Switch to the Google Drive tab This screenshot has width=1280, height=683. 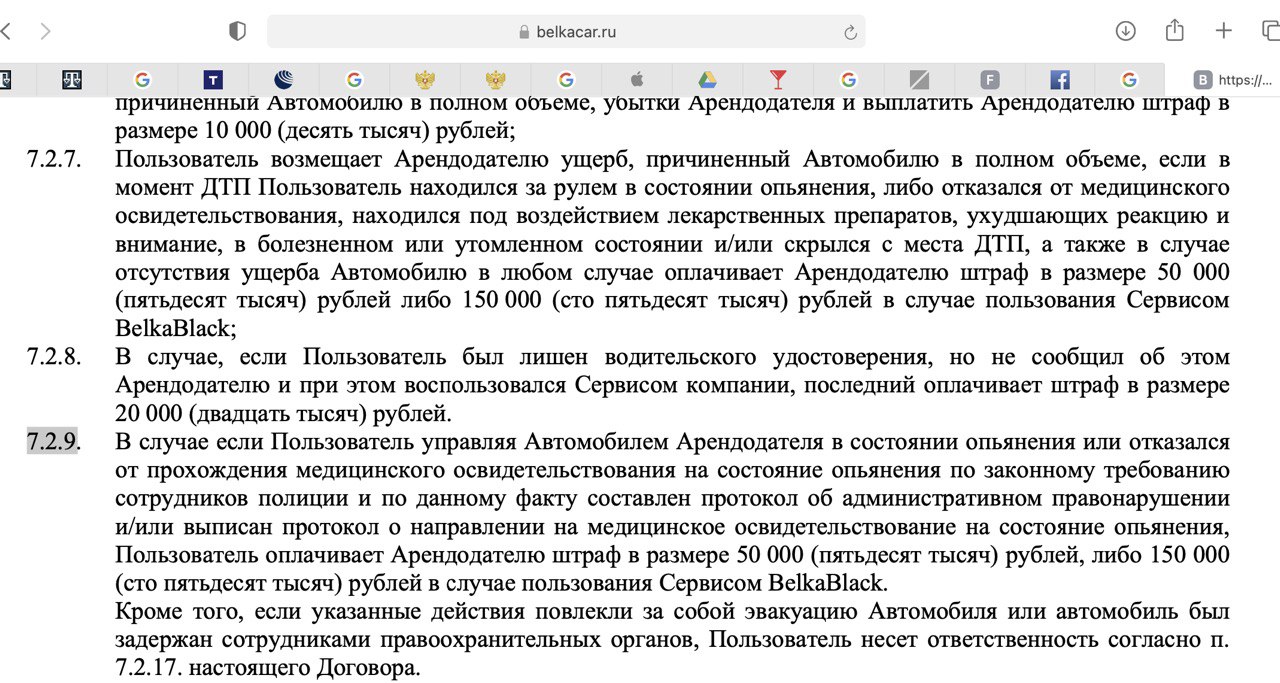707,80
